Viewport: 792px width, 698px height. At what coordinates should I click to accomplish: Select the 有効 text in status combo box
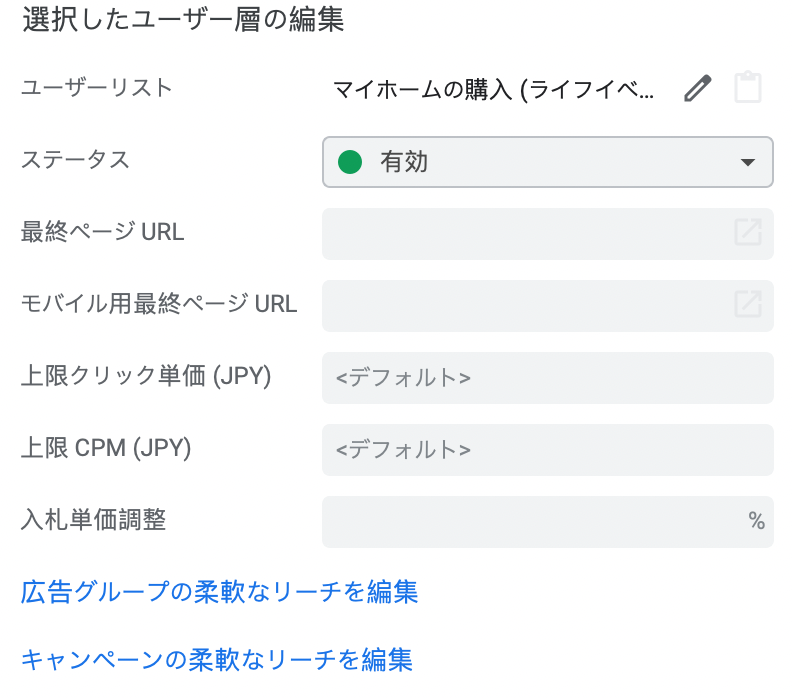point(404,162)
